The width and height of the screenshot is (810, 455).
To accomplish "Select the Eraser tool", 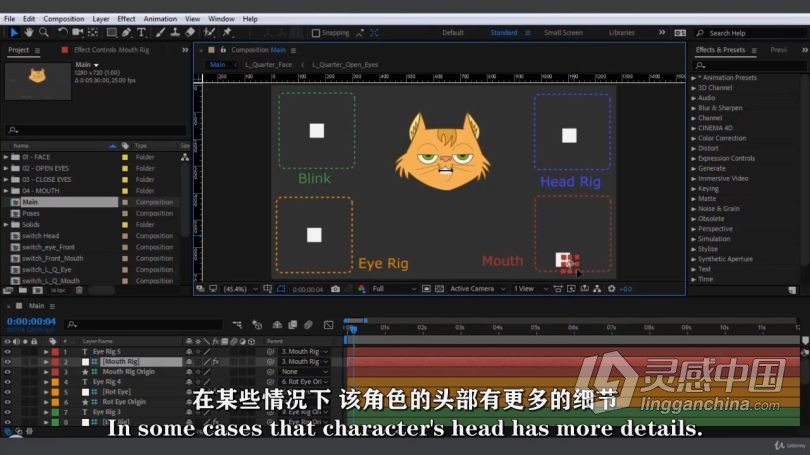I will coord(190,33).
